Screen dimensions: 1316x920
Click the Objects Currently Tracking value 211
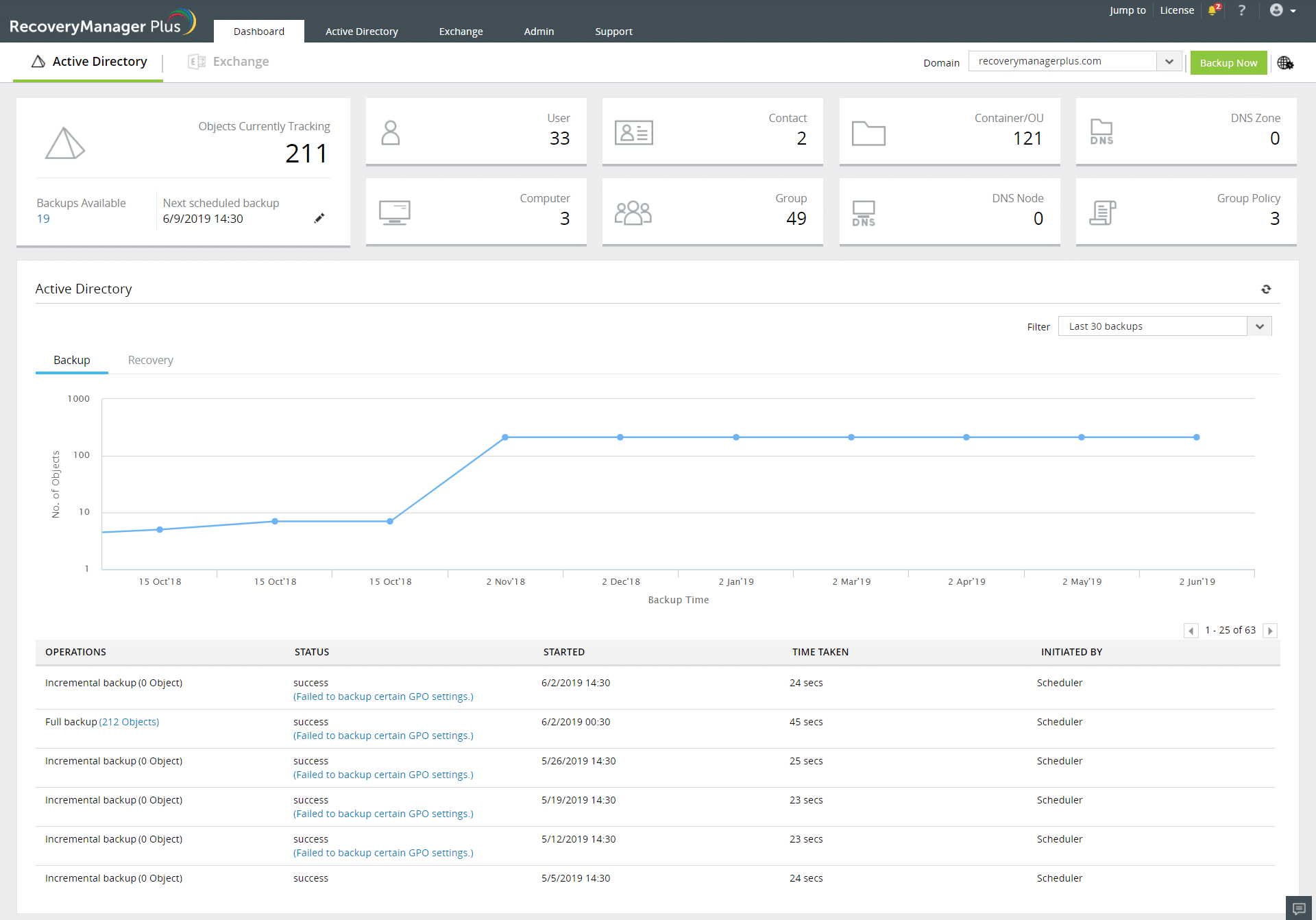click(x=307, y=154)
